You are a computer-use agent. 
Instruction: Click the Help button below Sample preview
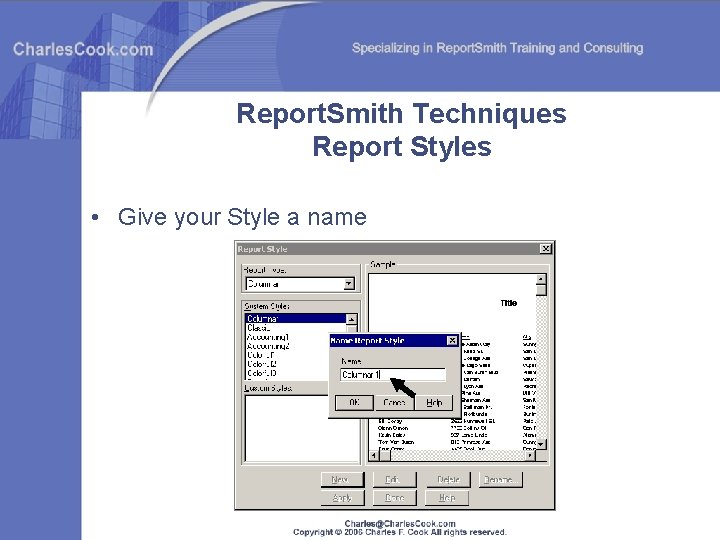(x=447, y=498)
